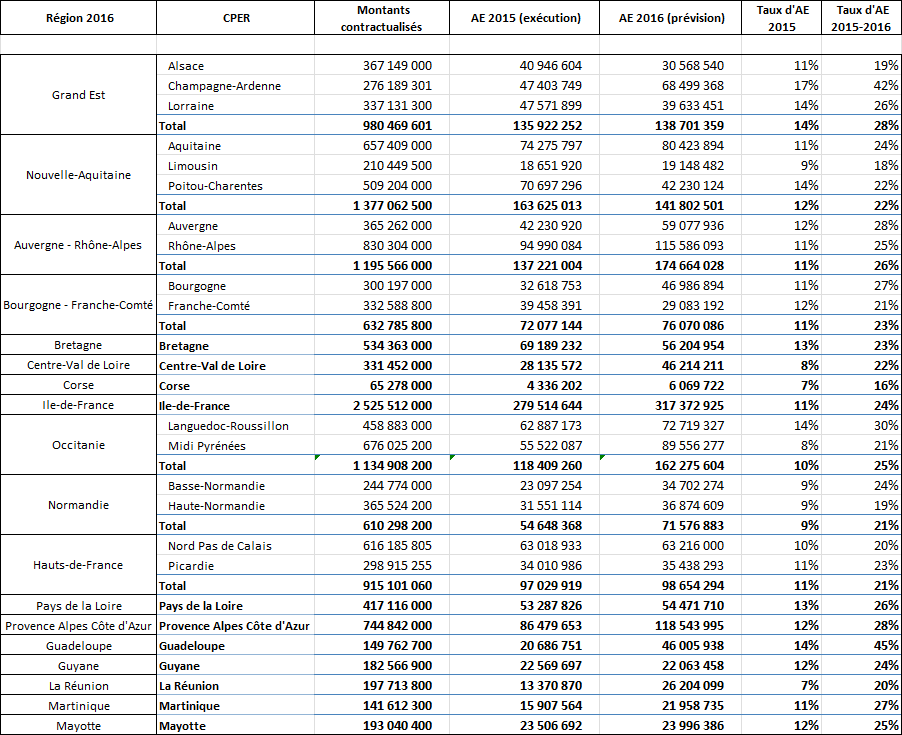Click the 'Région 2016' column header
Image resolution: width=902 pixels, height=735 pixels.
point(79,18)
